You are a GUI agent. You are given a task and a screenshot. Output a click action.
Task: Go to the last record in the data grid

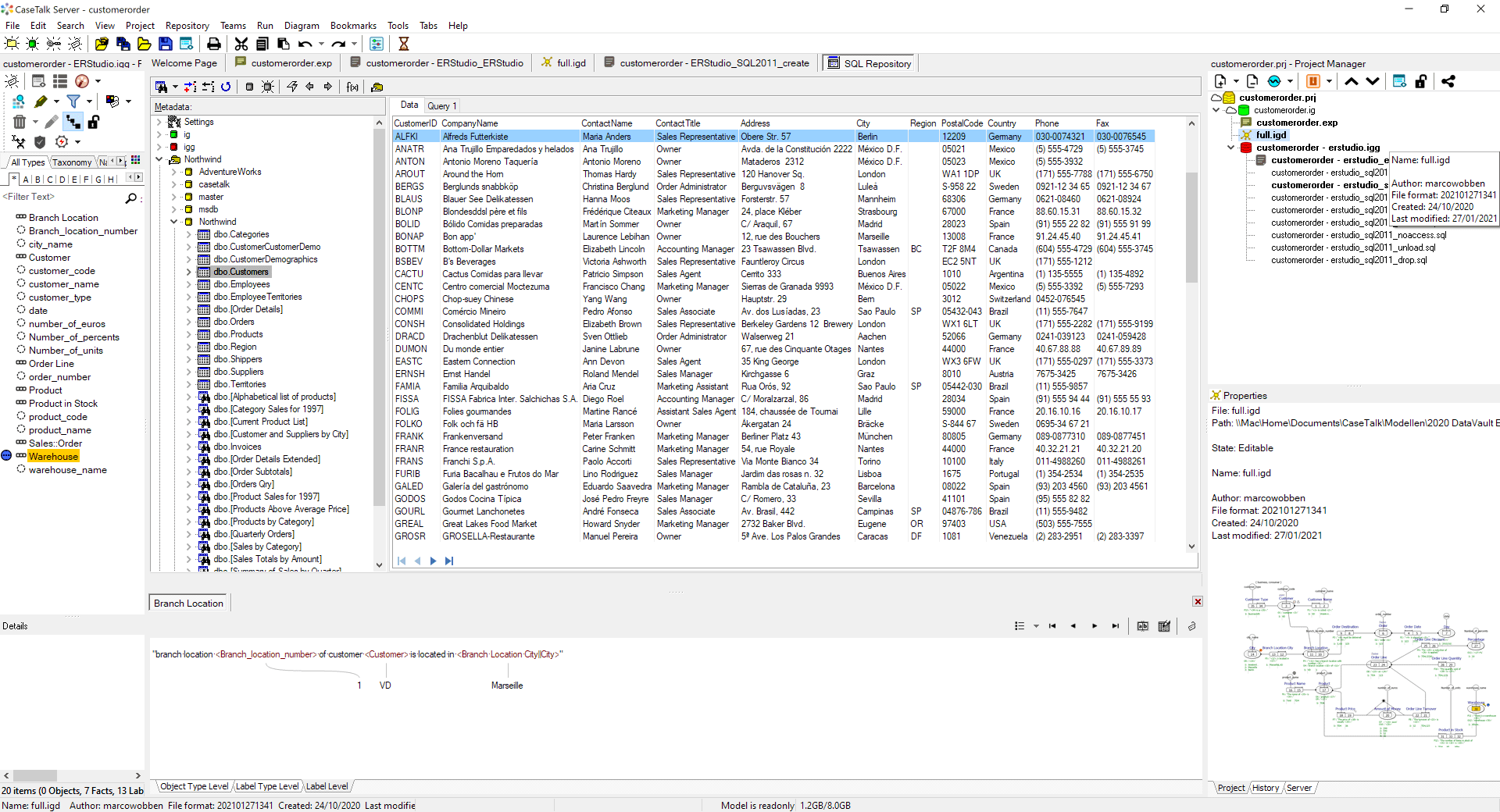pyautogui.click(x=449, y=561)
